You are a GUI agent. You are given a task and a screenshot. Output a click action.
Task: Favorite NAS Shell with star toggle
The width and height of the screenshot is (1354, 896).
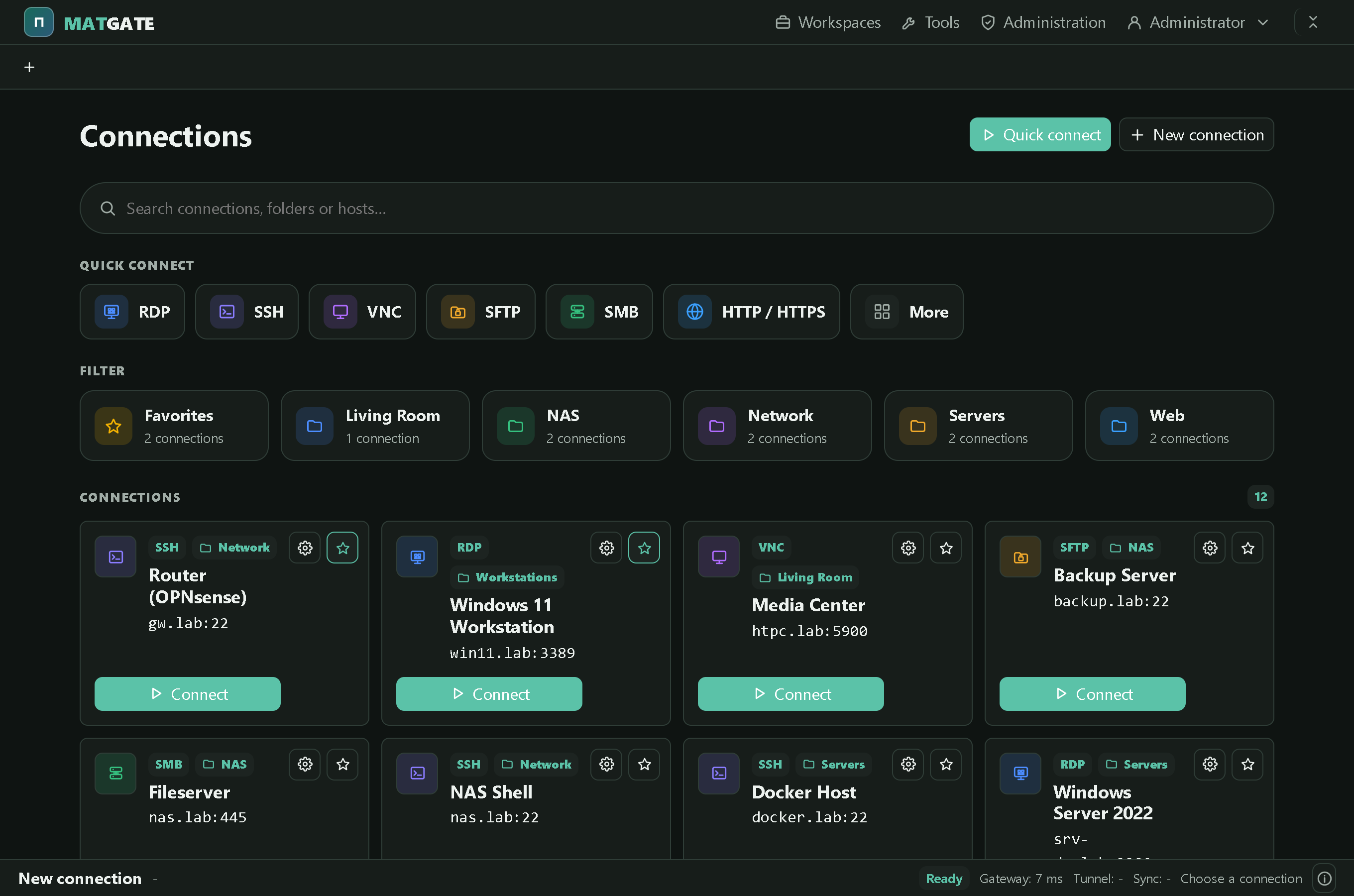coord(644,764)
